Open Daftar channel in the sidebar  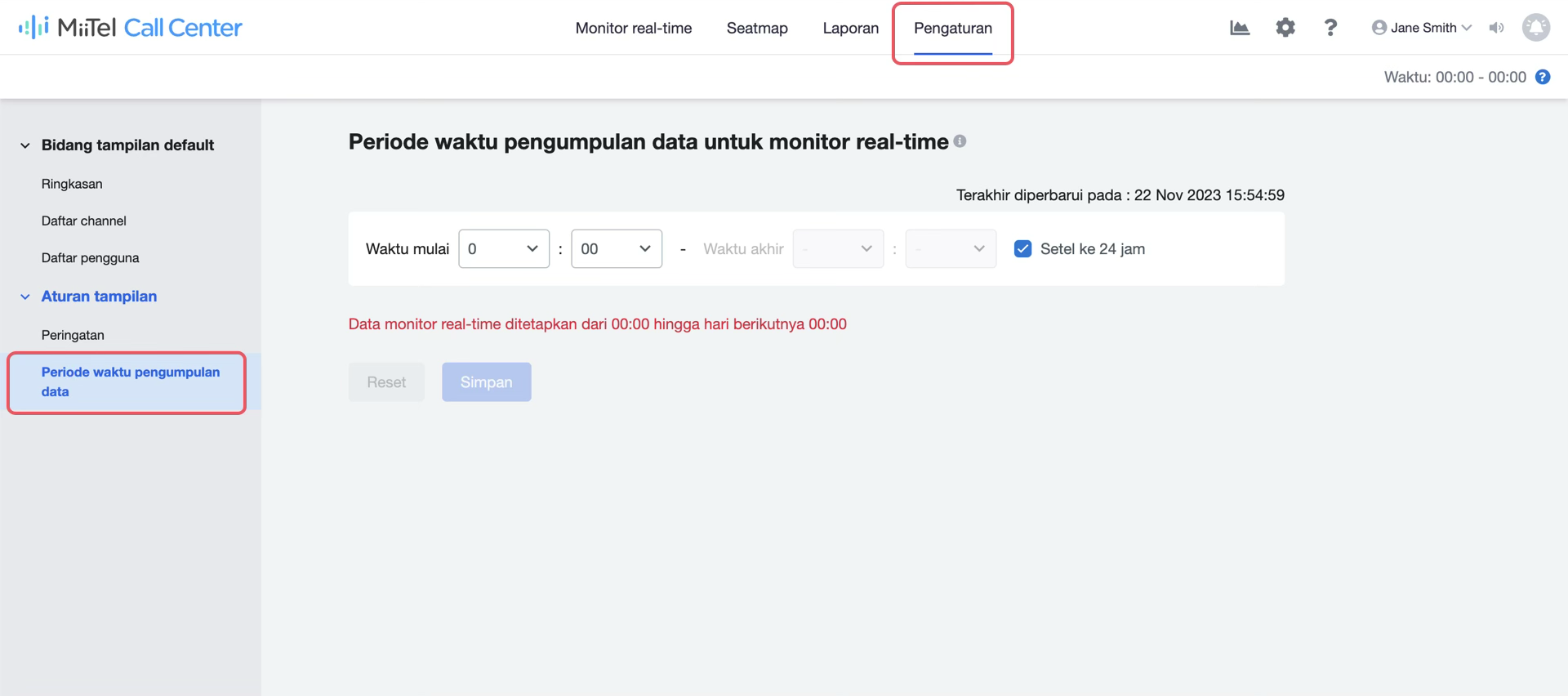[x=84, y=221]
